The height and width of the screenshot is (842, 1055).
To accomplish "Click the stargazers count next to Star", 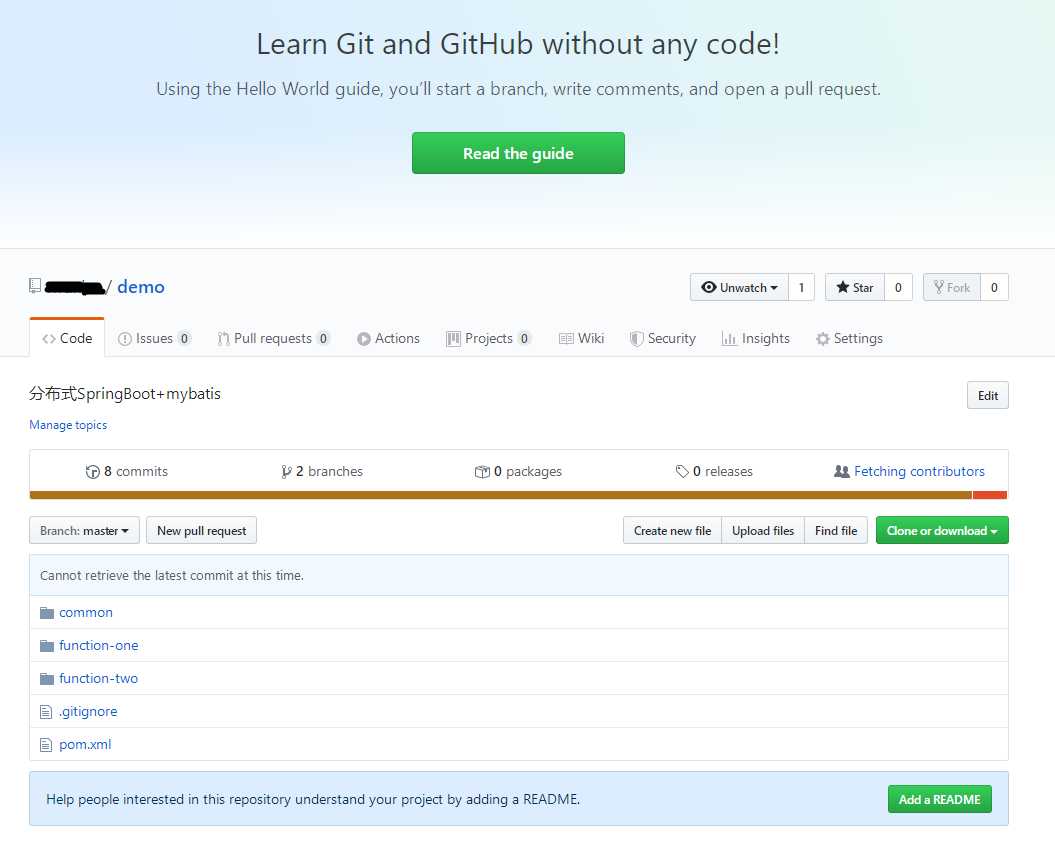I will pos(898,287).
